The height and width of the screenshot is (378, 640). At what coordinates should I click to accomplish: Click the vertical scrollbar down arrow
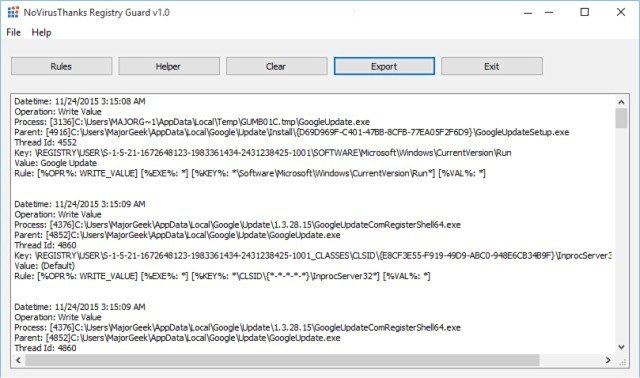(621, 347)
